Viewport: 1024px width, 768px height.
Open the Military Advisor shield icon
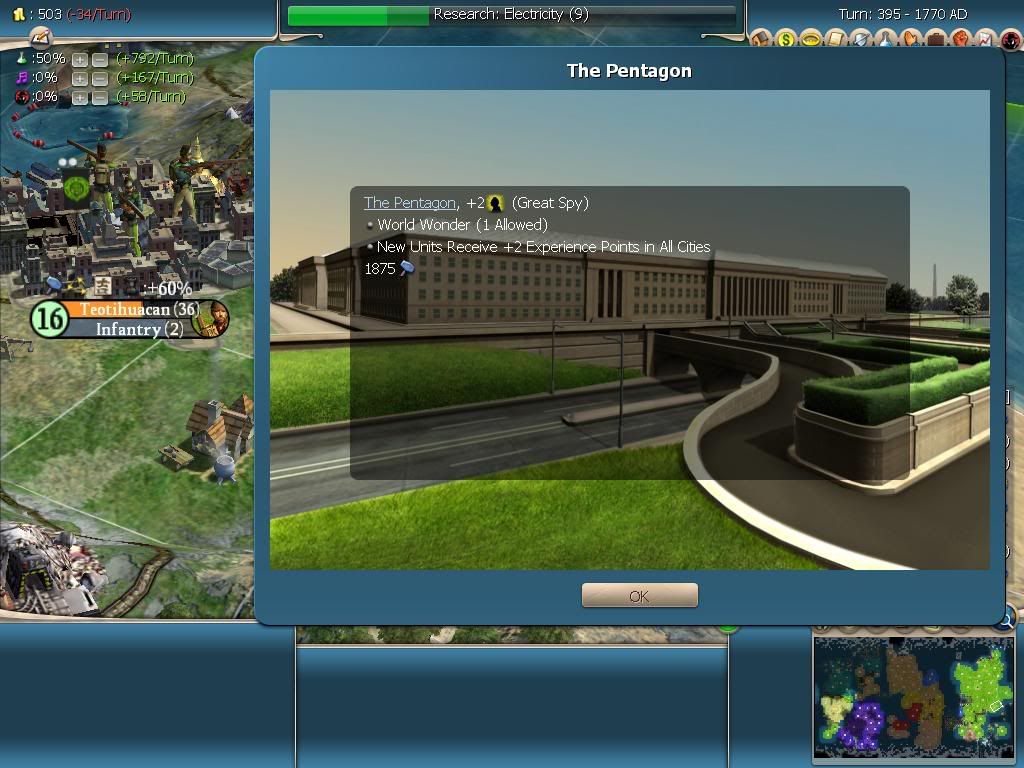(x=861, y=39)
